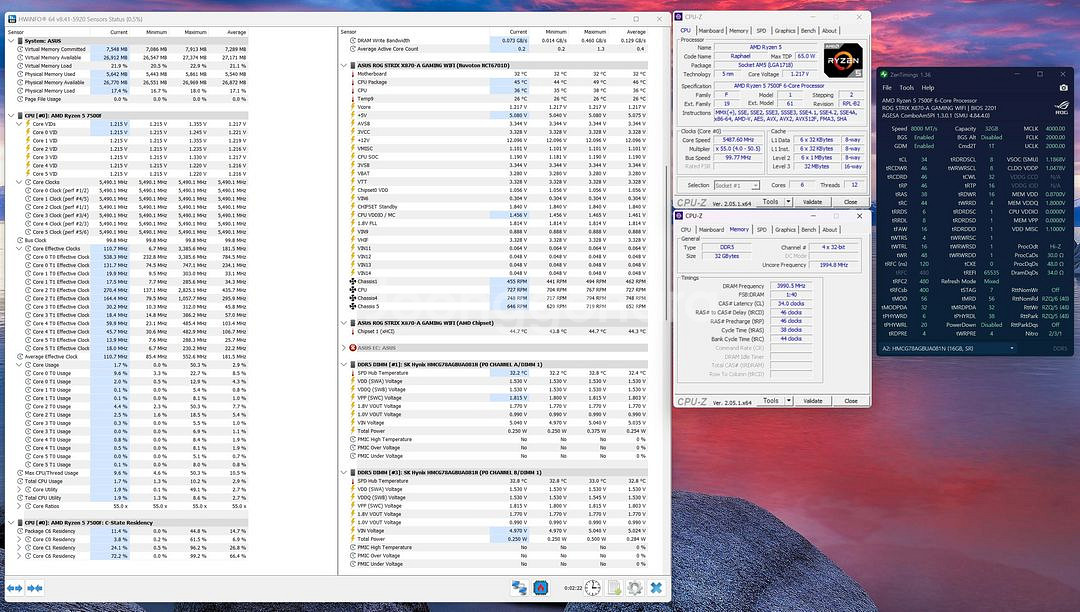Take ZenTimings screenshot with camera icon
1080x612 pixels.
1064,87
